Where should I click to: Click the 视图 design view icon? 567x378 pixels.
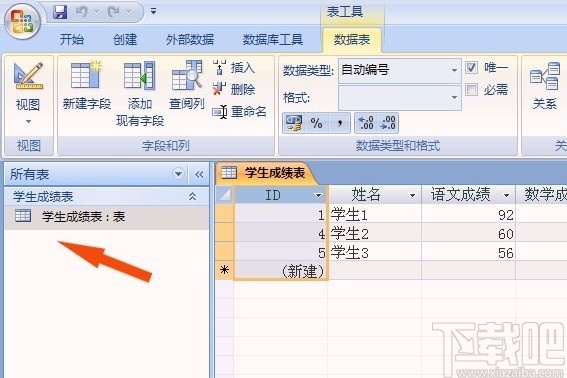click(x=28, y=76)
